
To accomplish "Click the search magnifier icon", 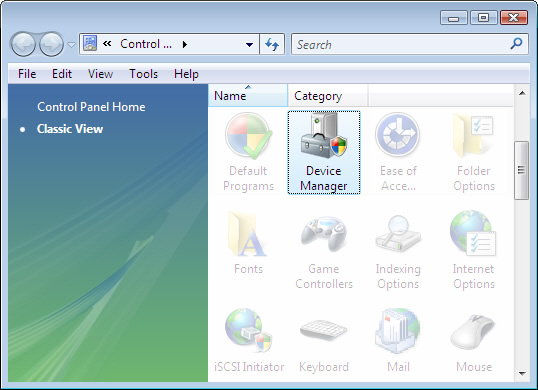I will 516,44.
